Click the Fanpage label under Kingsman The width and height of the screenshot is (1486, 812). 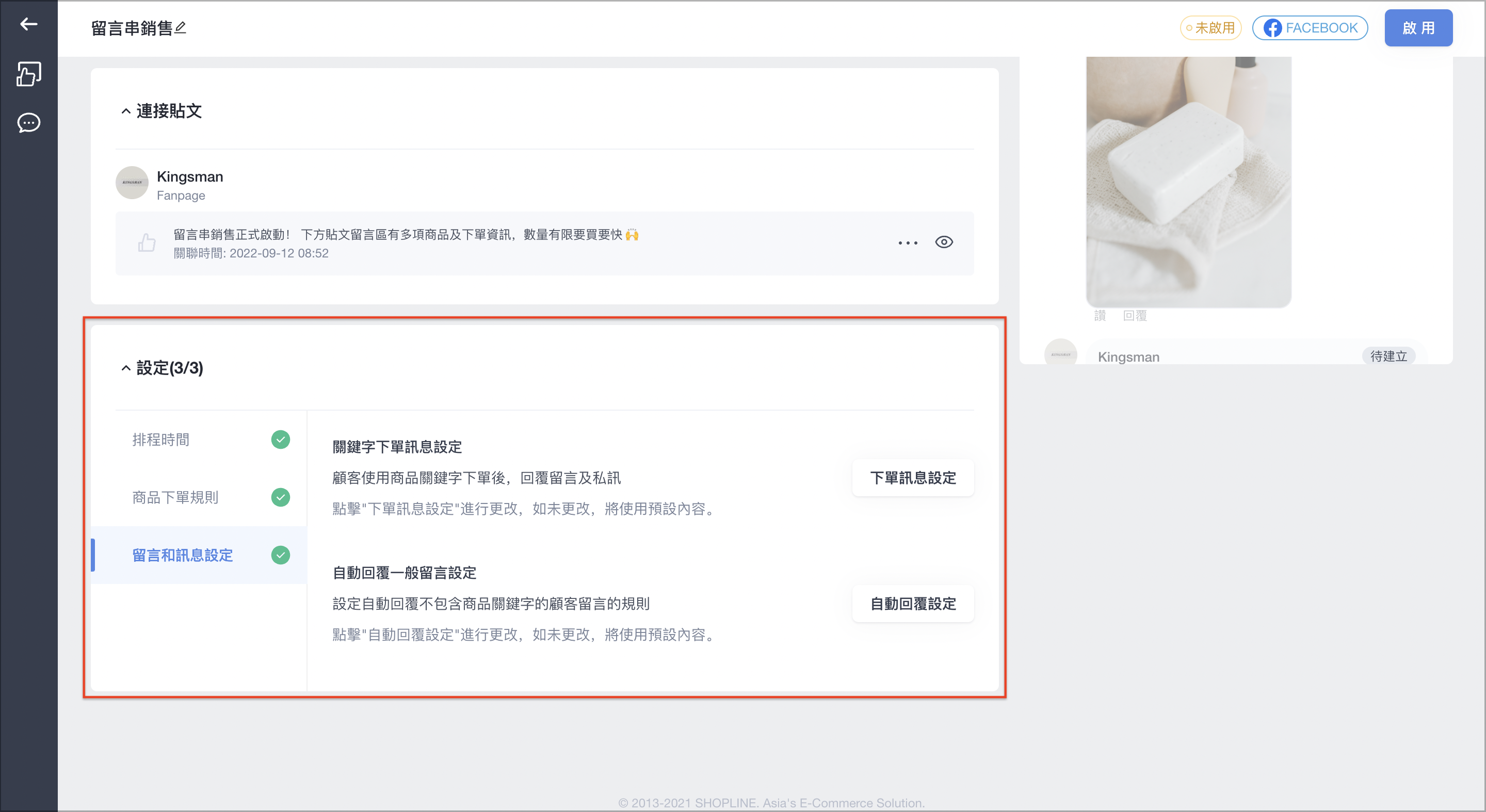tap(181, 196)
